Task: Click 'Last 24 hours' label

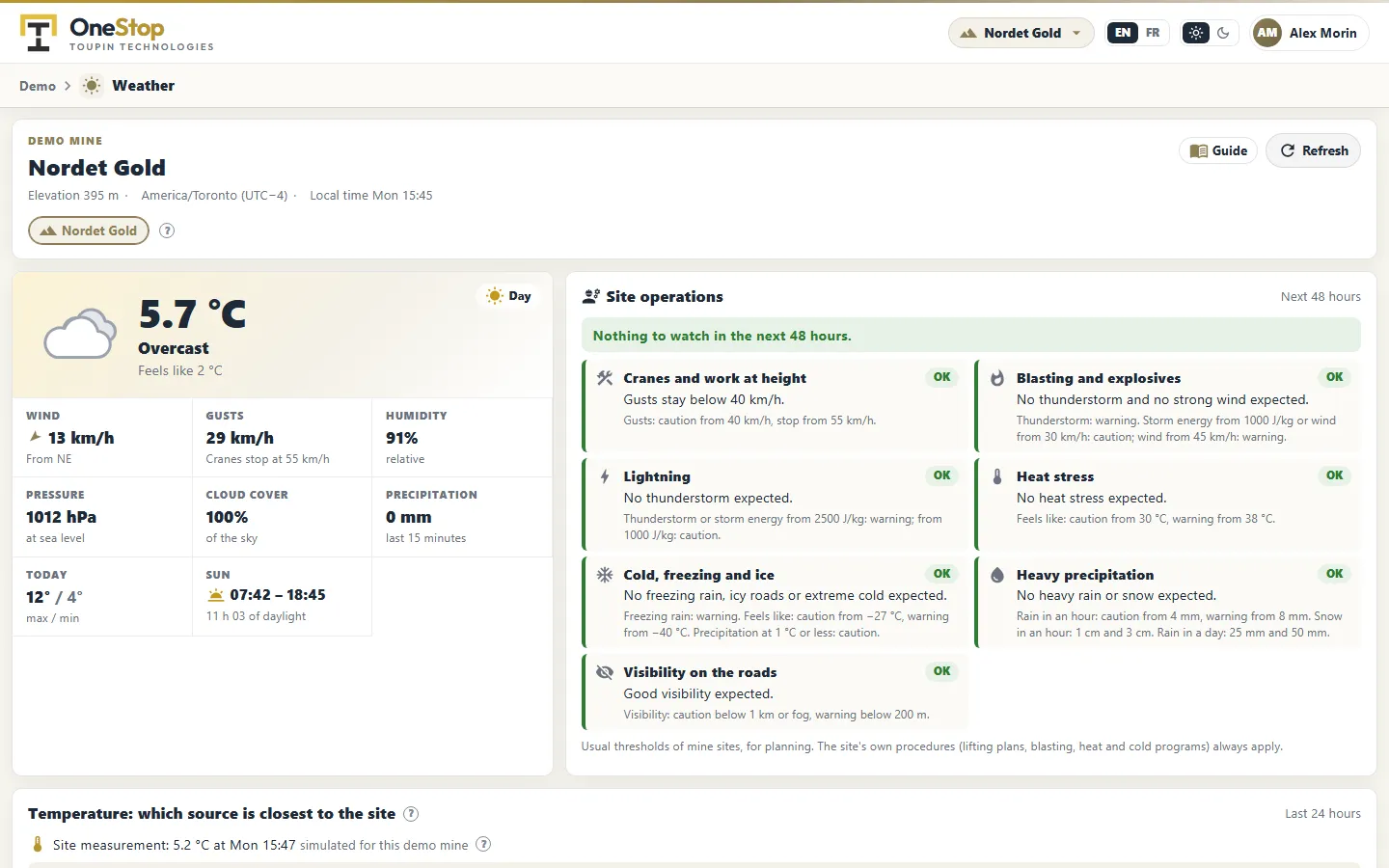Action: pos(1322,813)
